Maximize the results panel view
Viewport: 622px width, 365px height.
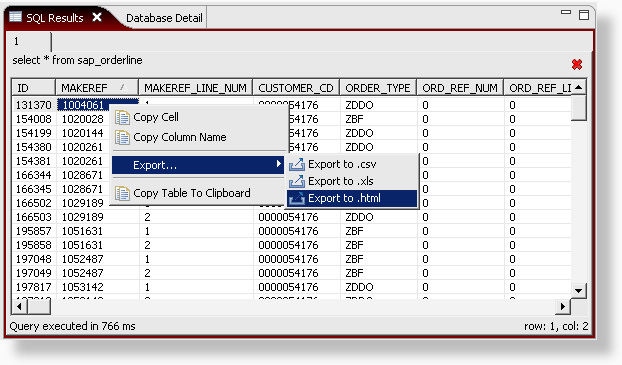tap(584, 15)
